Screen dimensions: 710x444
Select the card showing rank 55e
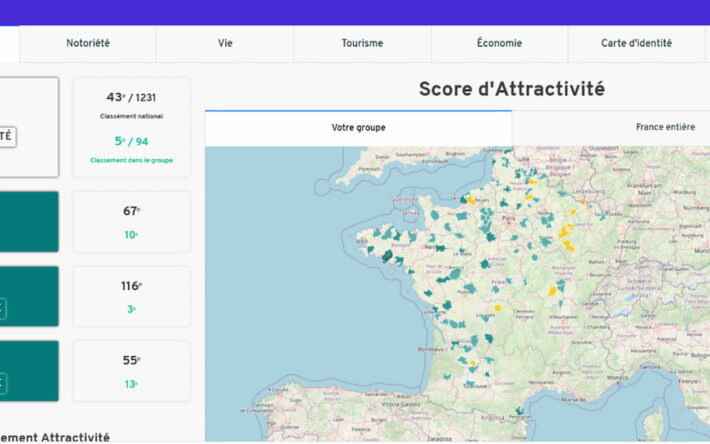pyautogui.click(x=131, y=371)
